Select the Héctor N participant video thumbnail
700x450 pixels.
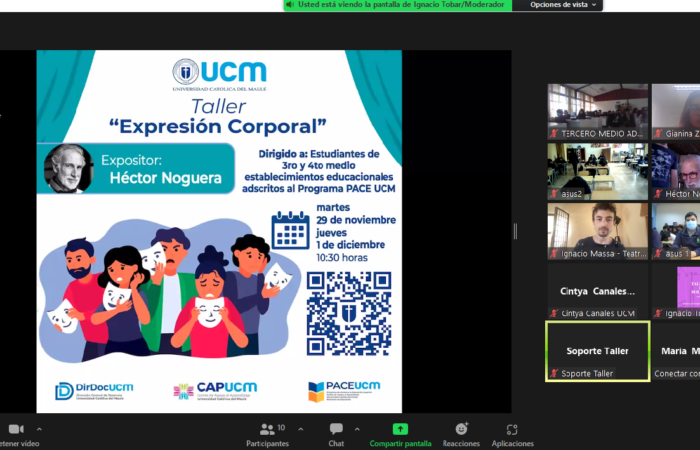click(676, 171)
